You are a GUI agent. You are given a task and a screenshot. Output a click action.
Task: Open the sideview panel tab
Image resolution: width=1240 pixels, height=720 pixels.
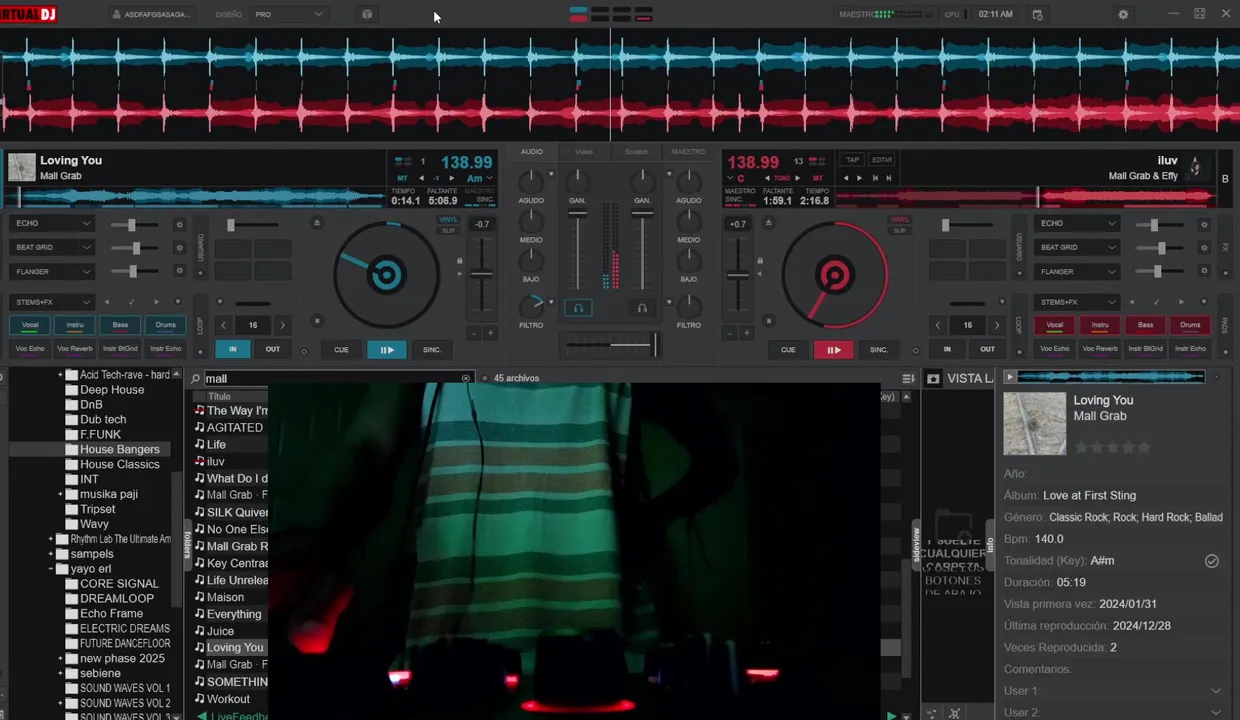[915, 545]
